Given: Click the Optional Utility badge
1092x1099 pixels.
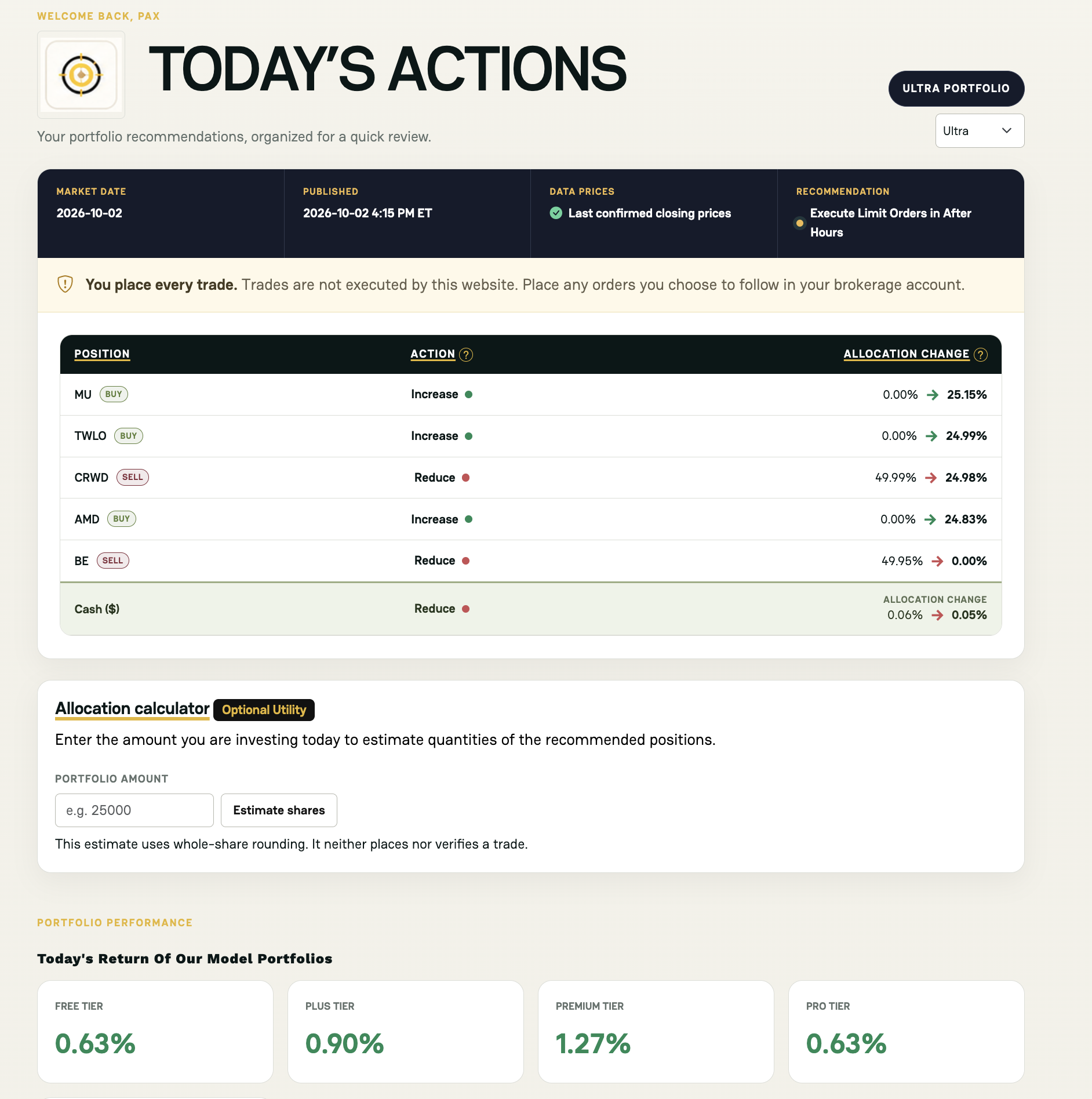Looking at the screenshot, I should point(264,710).
